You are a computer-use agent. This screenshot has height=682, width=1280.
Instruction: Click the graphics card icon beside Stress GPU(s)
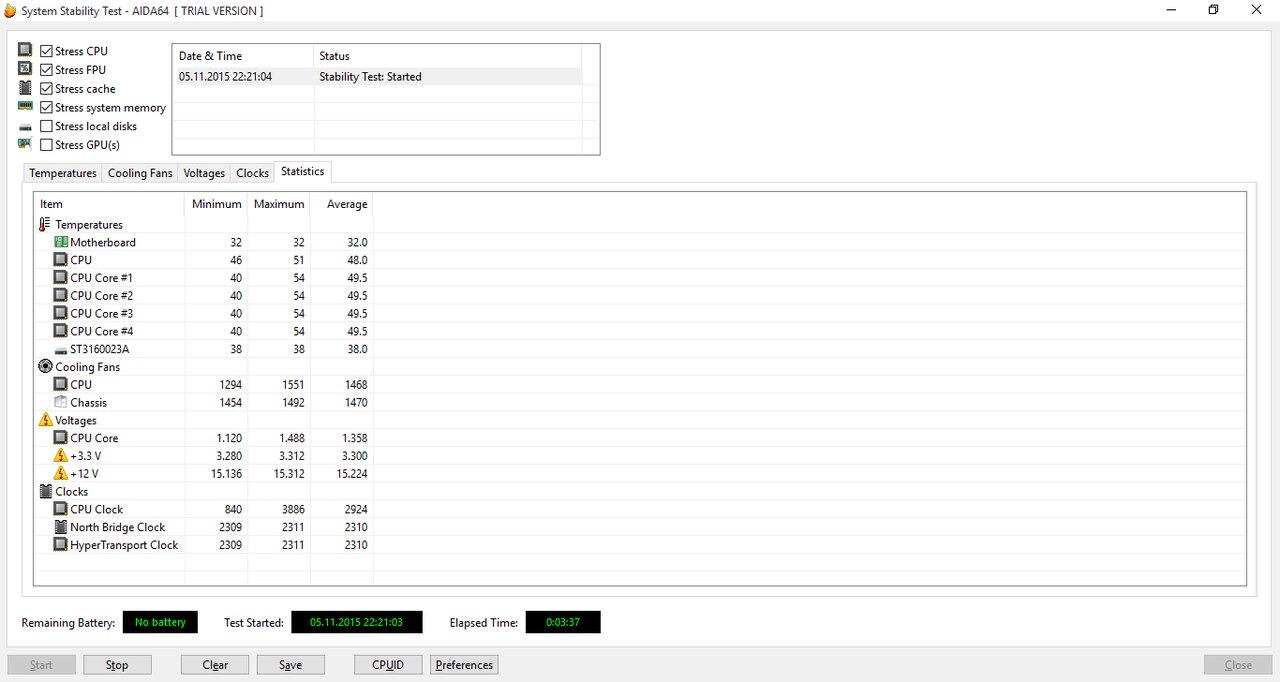[x=25, y=144]
